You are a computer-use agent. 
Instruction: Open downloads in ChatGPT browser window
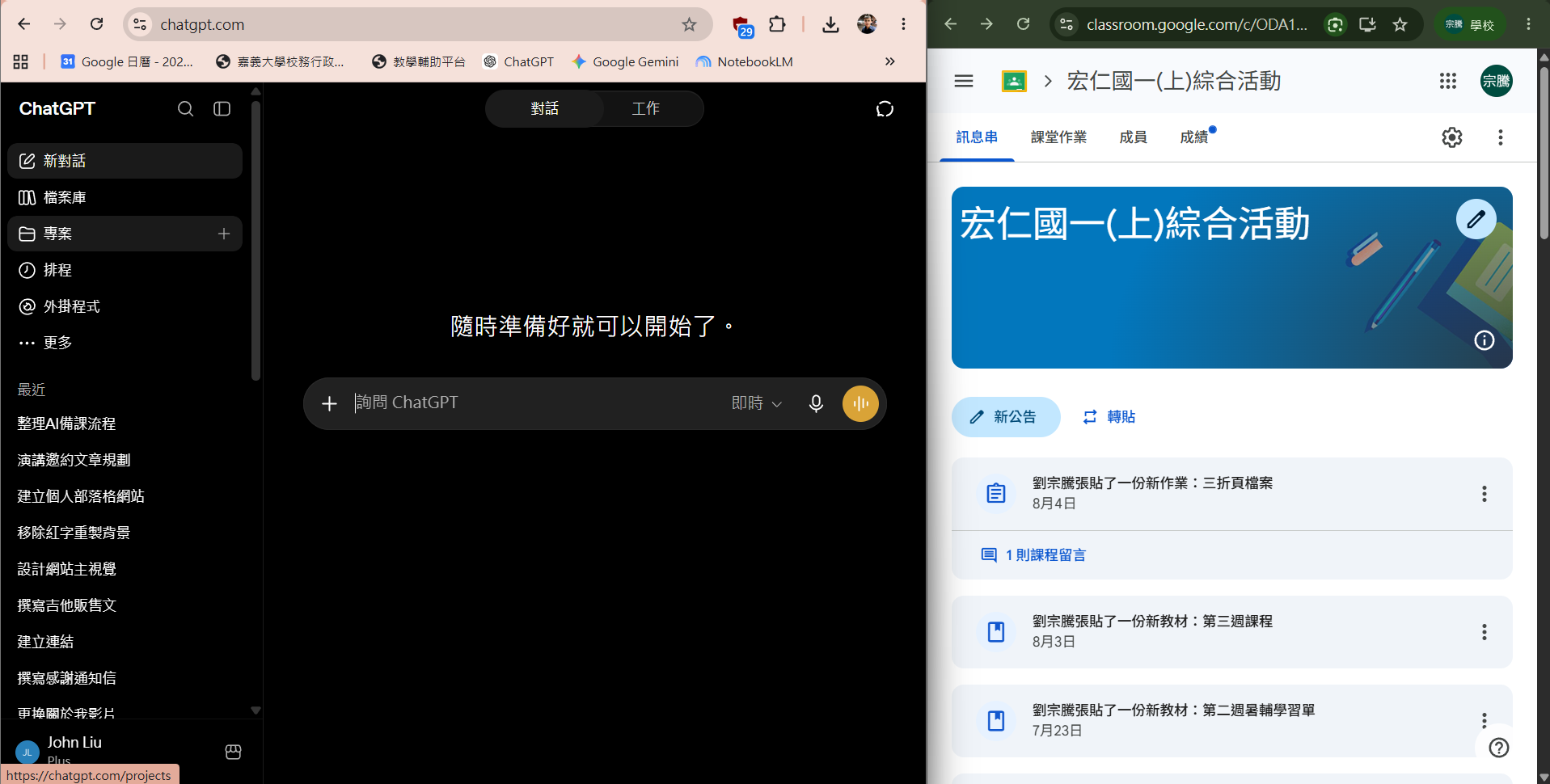[830, 24]
